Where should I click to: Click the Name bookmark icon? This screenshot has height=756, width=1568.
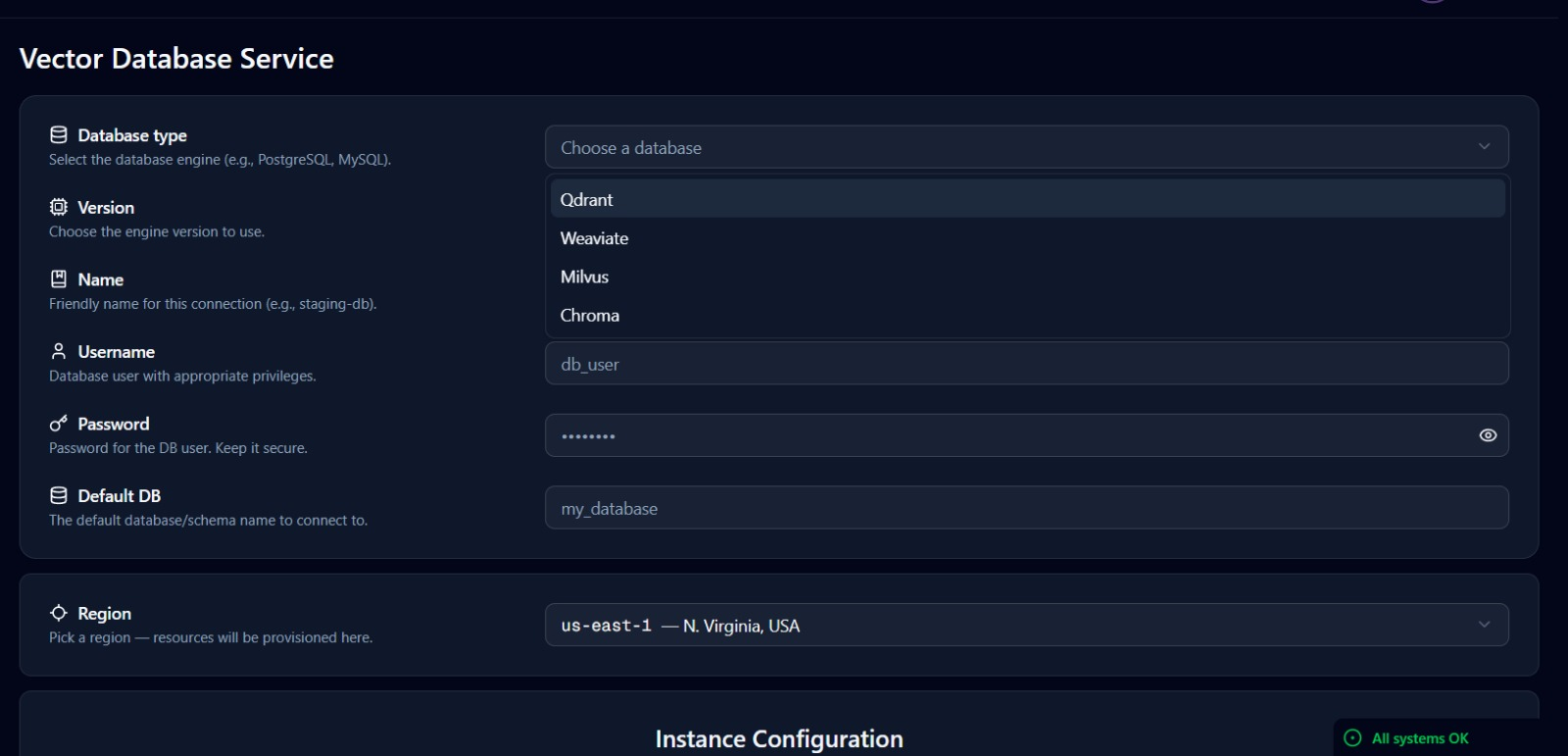[59, 279]
